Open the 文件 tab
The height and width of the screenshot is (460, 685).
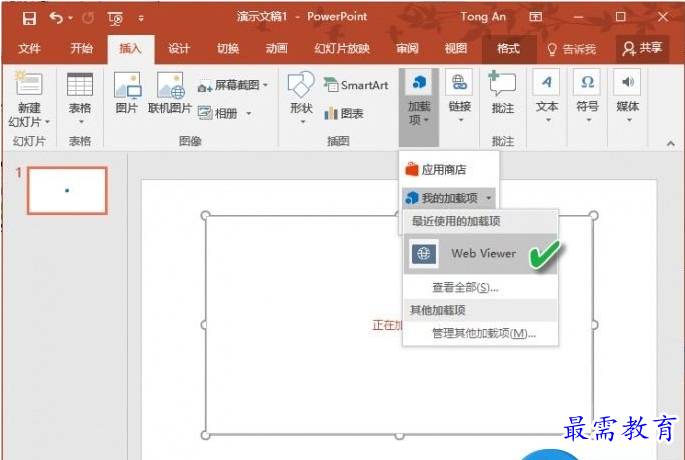click(x=29, y=48)
